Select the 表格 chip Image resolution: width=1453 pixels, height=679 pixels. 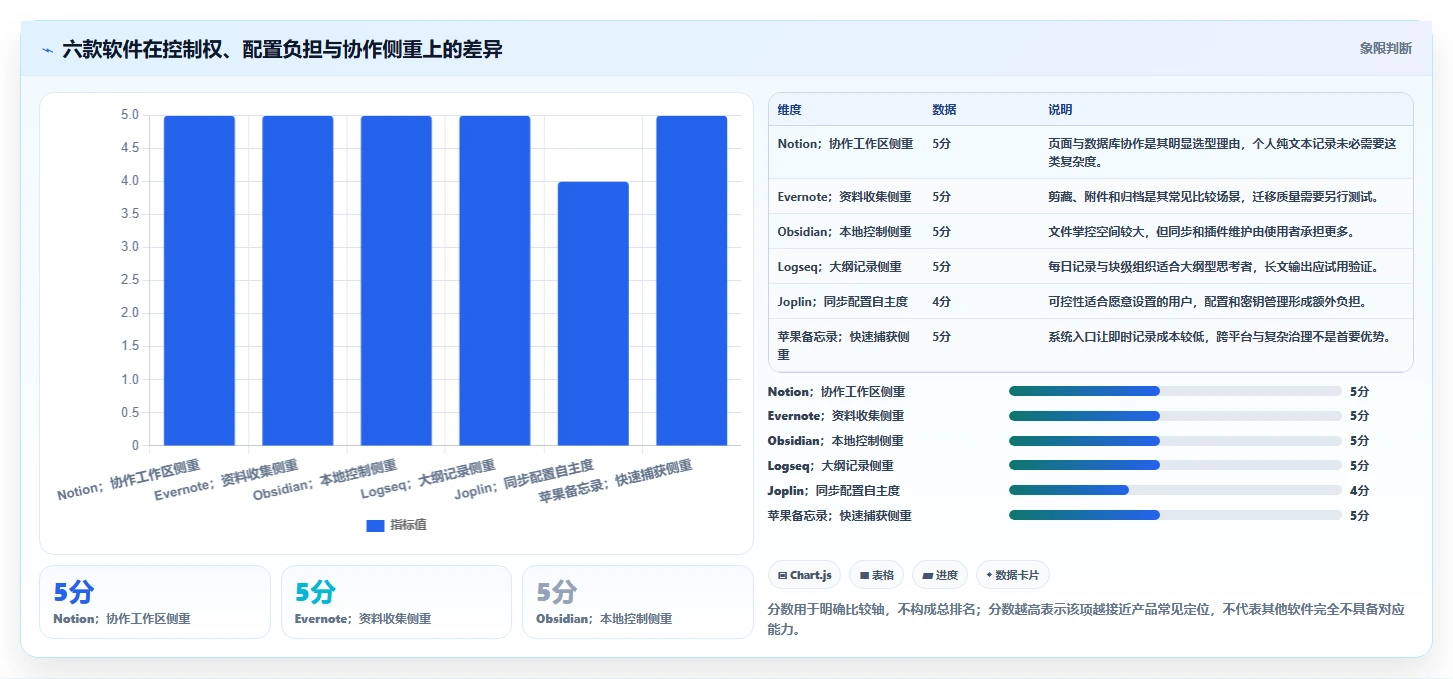pyautogui.click(x=876, y=575)
